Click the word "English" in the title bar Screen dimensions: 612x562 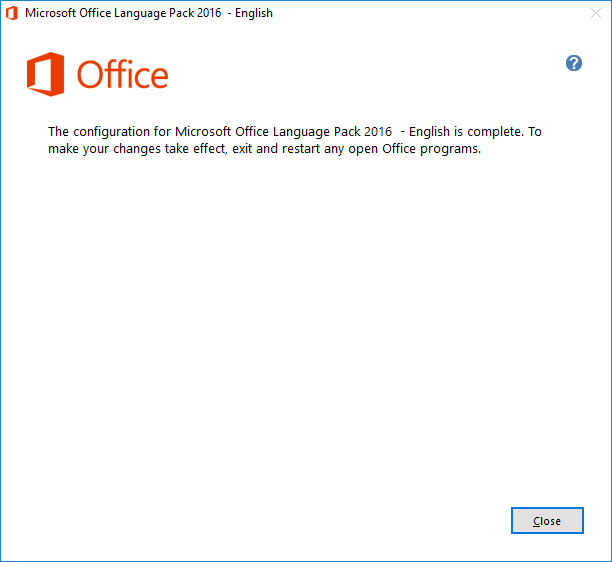coord(252,13)
